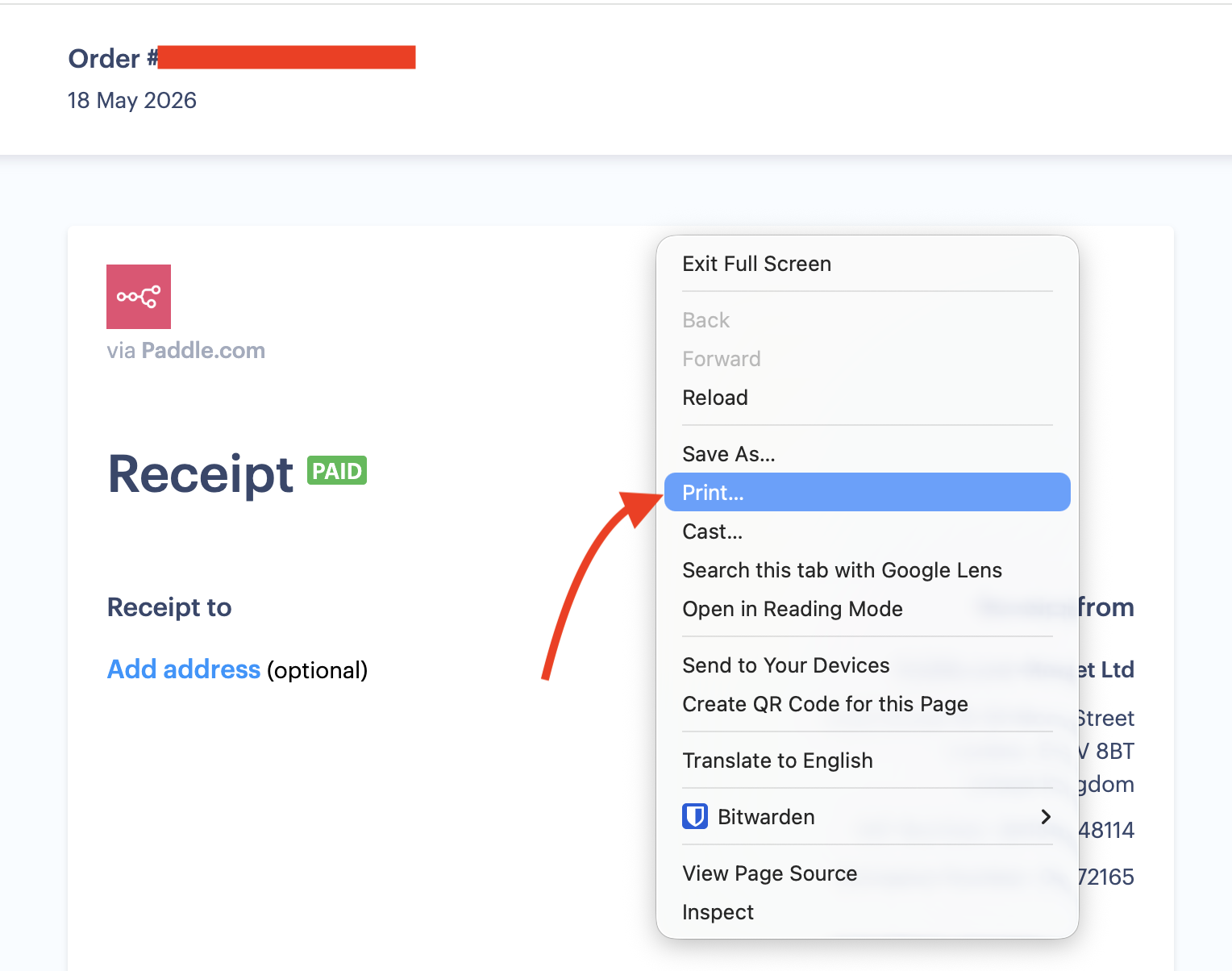This screenshot has height=971, width=1232.
Task: Select Translate to English
Action: coord(868,761)
